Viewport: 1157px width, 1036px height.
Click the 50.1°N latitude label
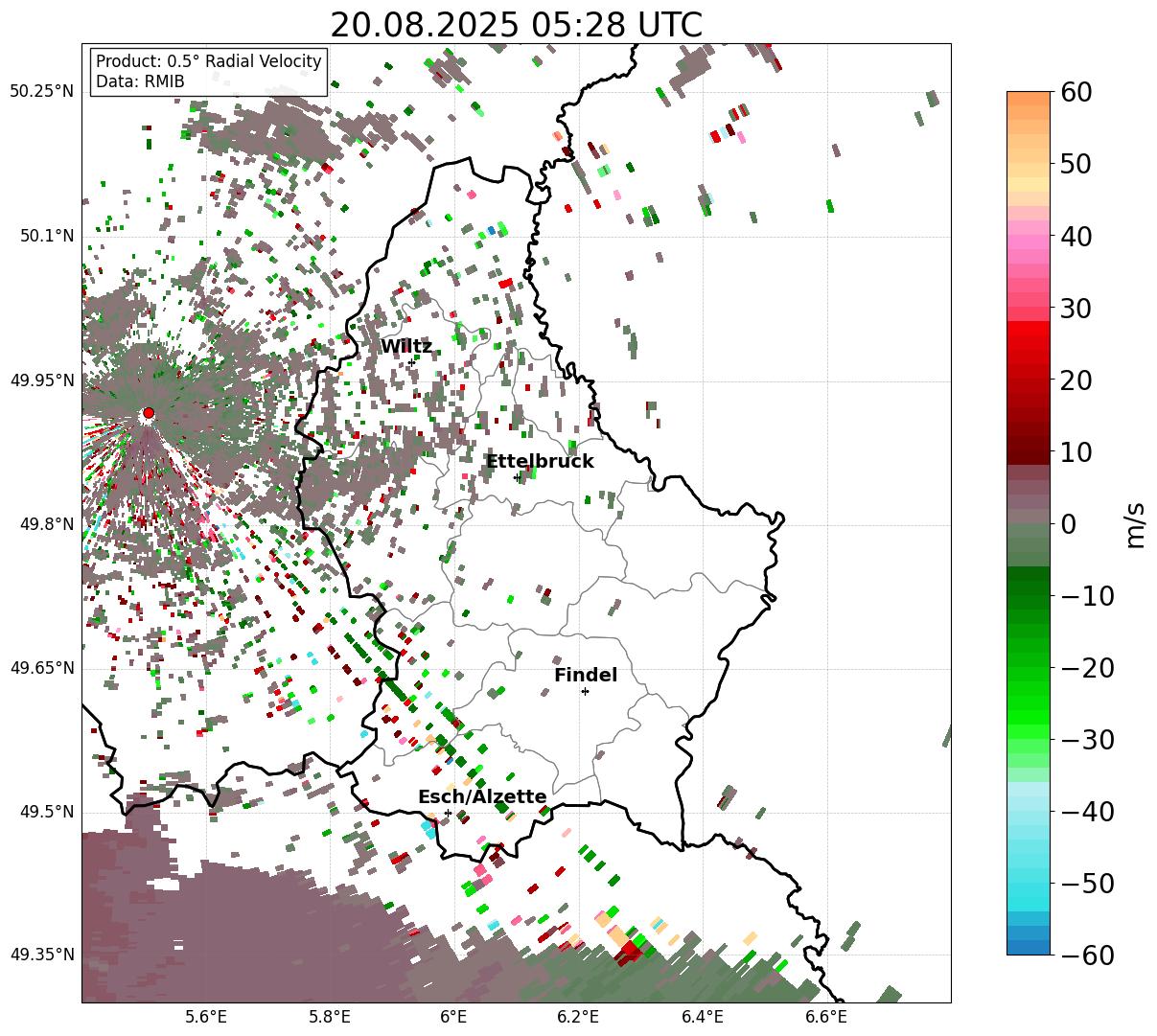(x=46, y=236)
